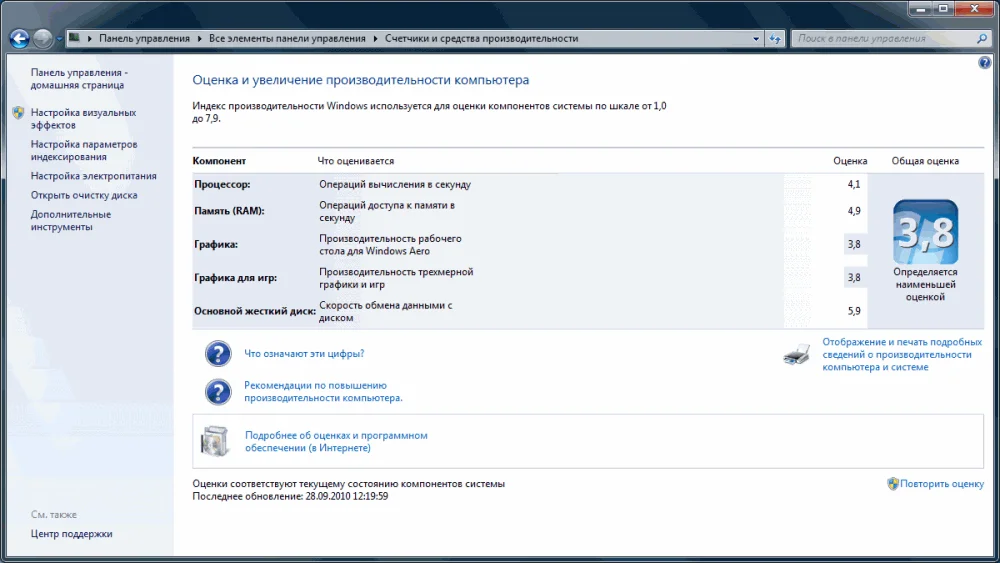Minimize the Control Panel window
This screenshot has height=563, width=1000.
click(920, 9)
